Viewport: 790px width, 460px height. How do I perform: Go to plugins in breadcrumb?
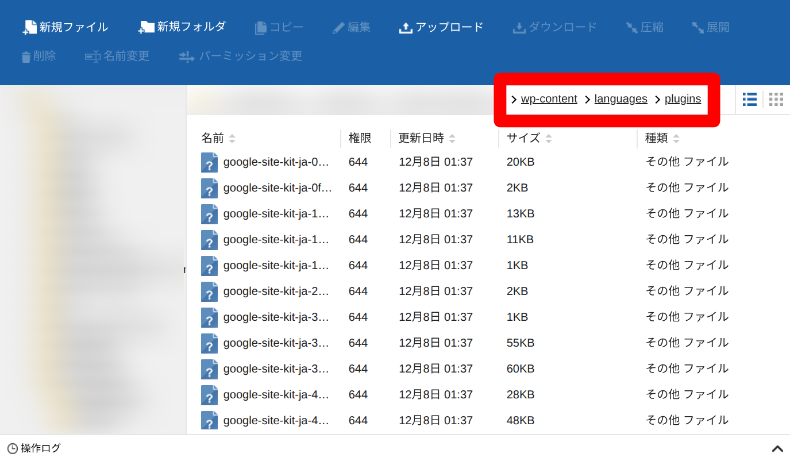coord(683,99)
